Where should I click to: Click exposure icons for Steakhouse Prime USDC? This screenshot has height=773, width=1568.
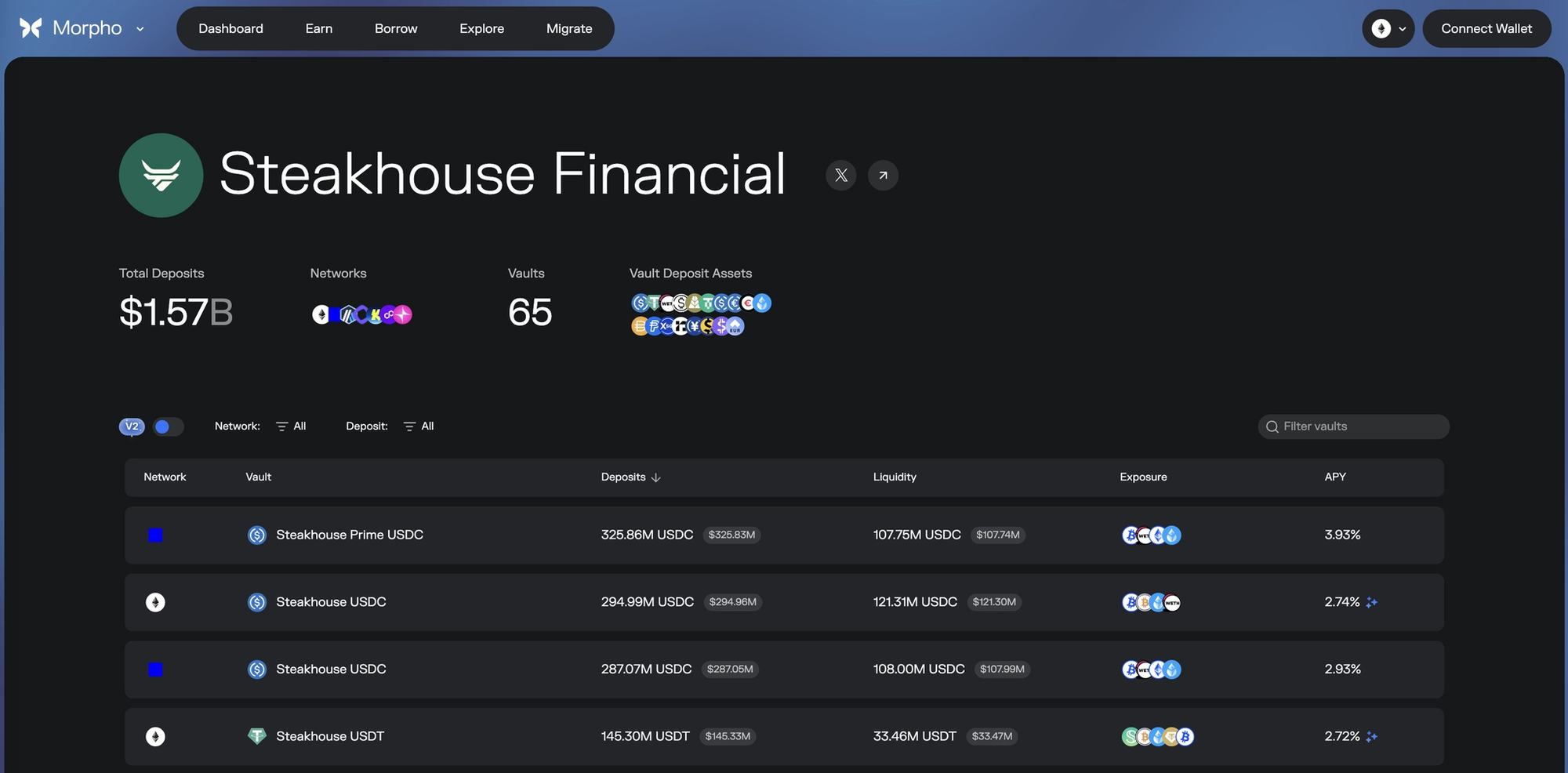[1151, 535]
